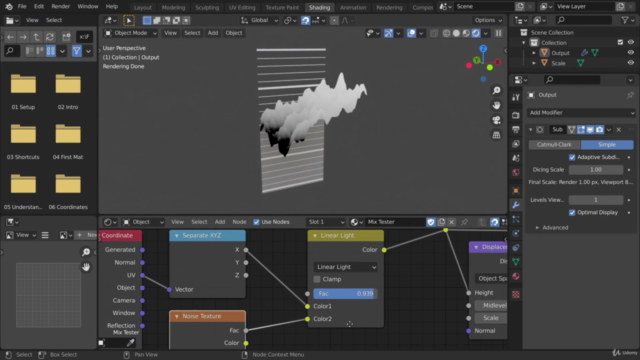Open Object Mode dropdown in viewport

tap(131, 33)
